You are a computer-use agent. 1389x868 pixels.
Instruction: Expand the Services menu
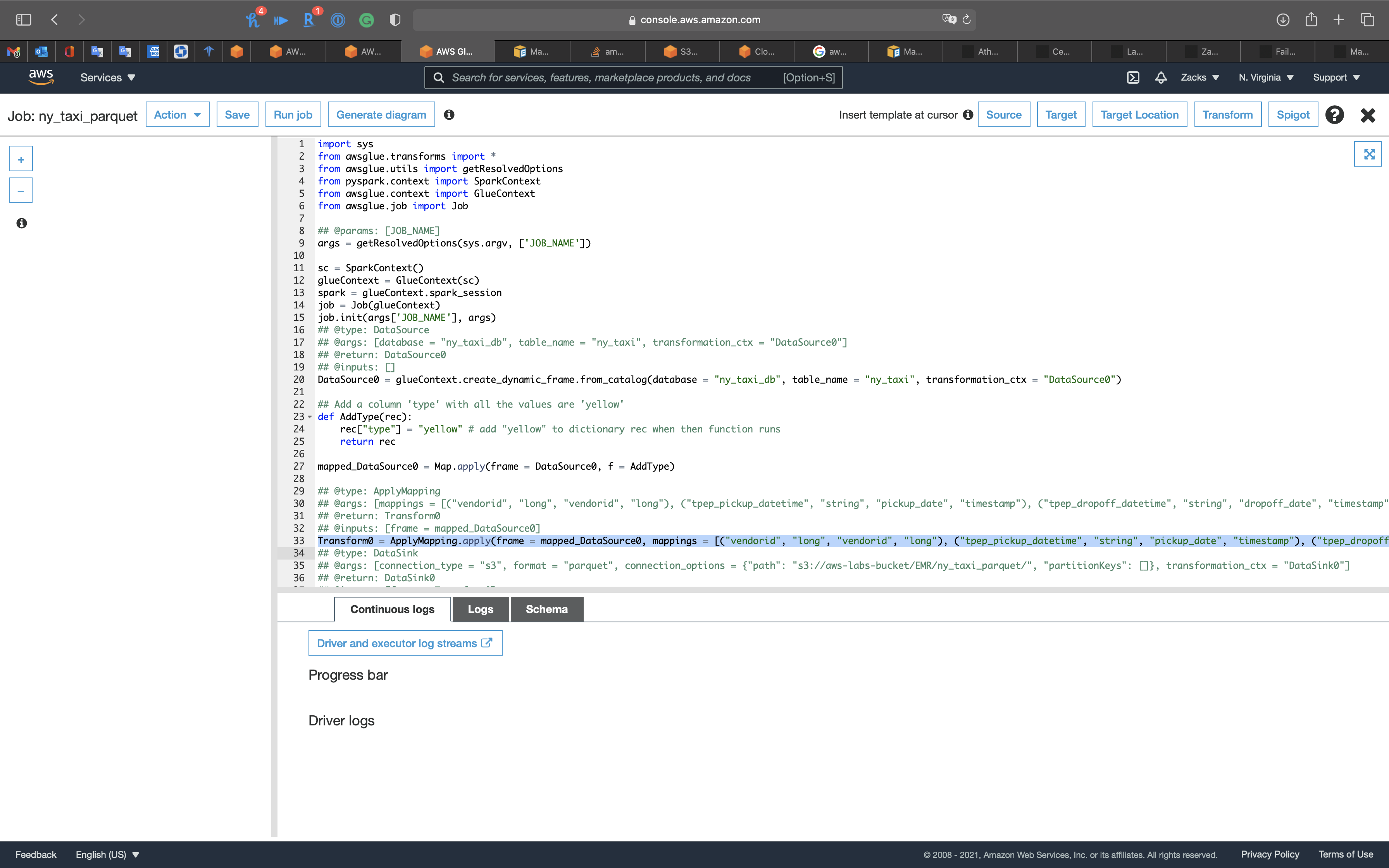tap(107, 77)
